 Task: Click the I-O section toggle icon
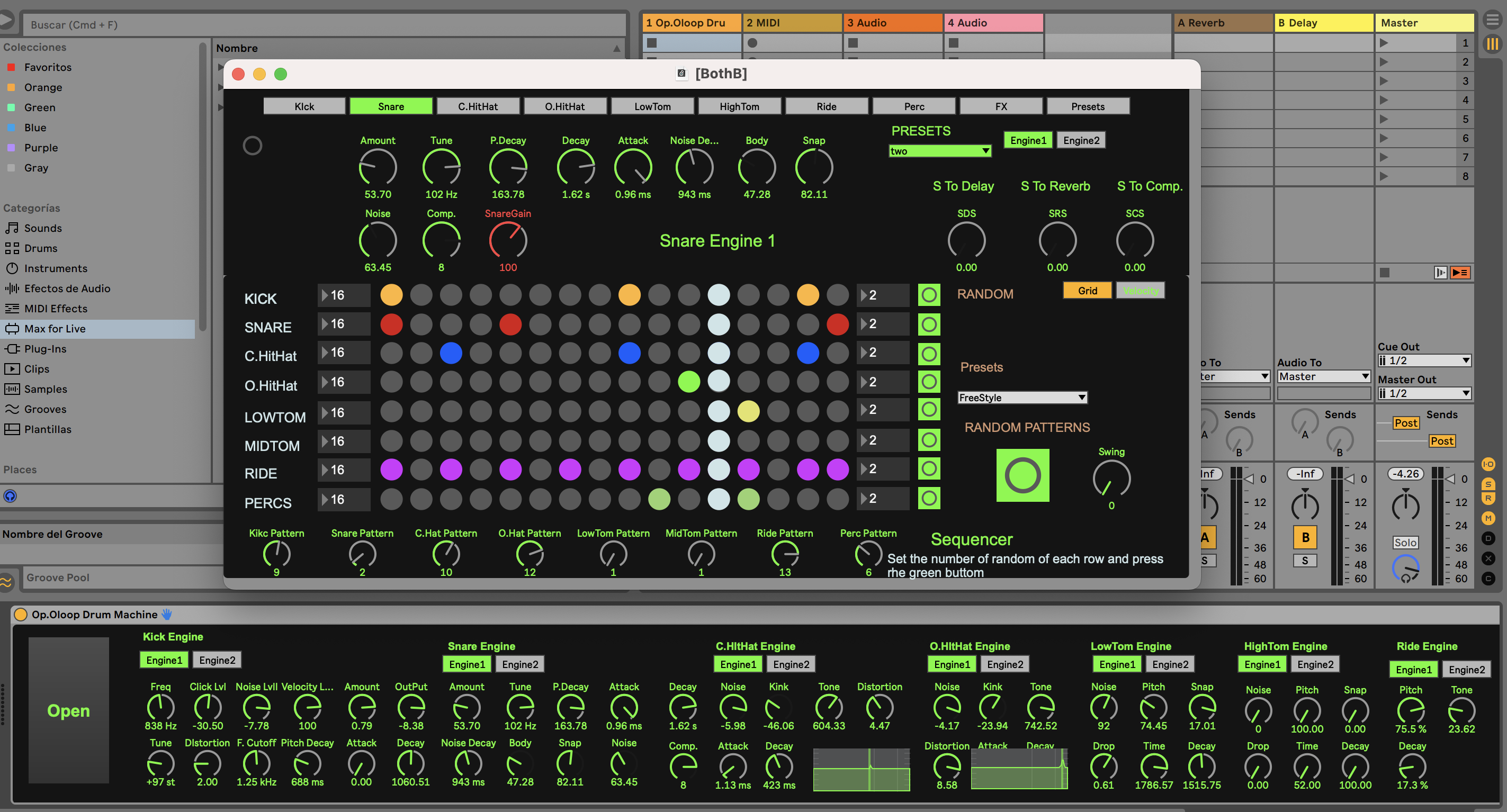click(x=1488, y=465)
